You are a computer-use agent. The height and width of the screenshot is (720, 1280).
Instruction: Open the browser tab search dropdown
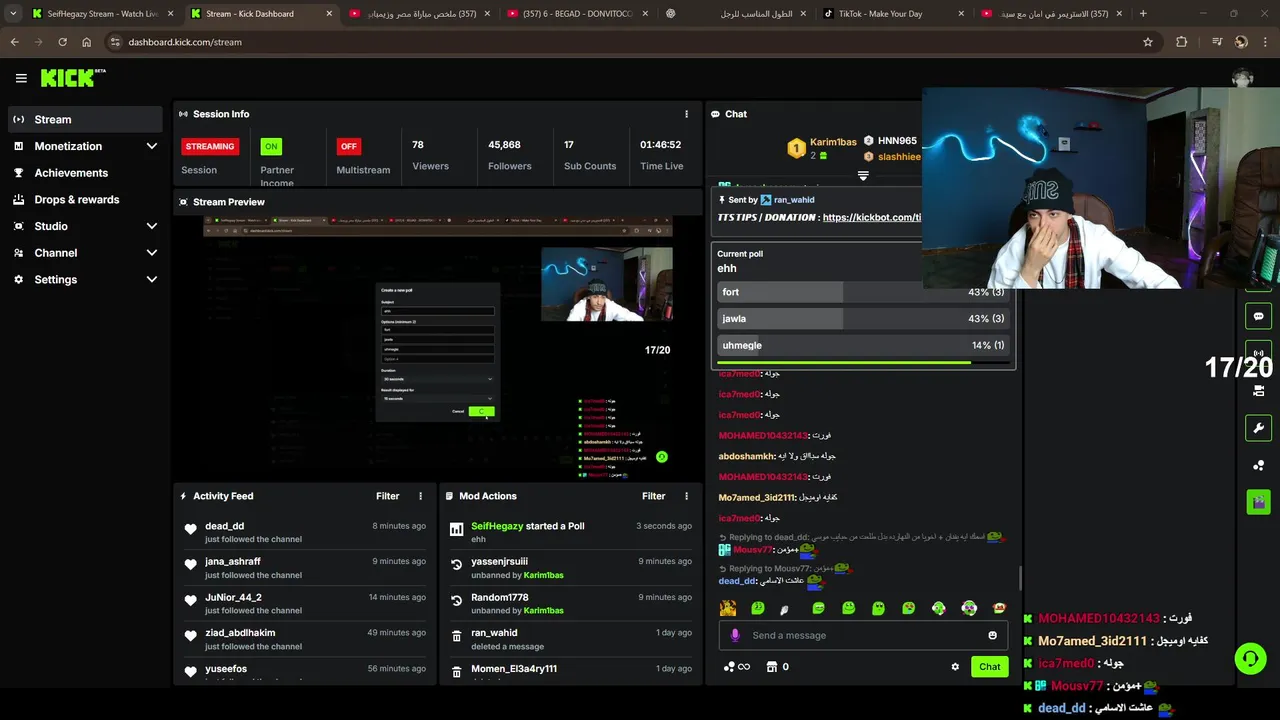tap(13, 14)
